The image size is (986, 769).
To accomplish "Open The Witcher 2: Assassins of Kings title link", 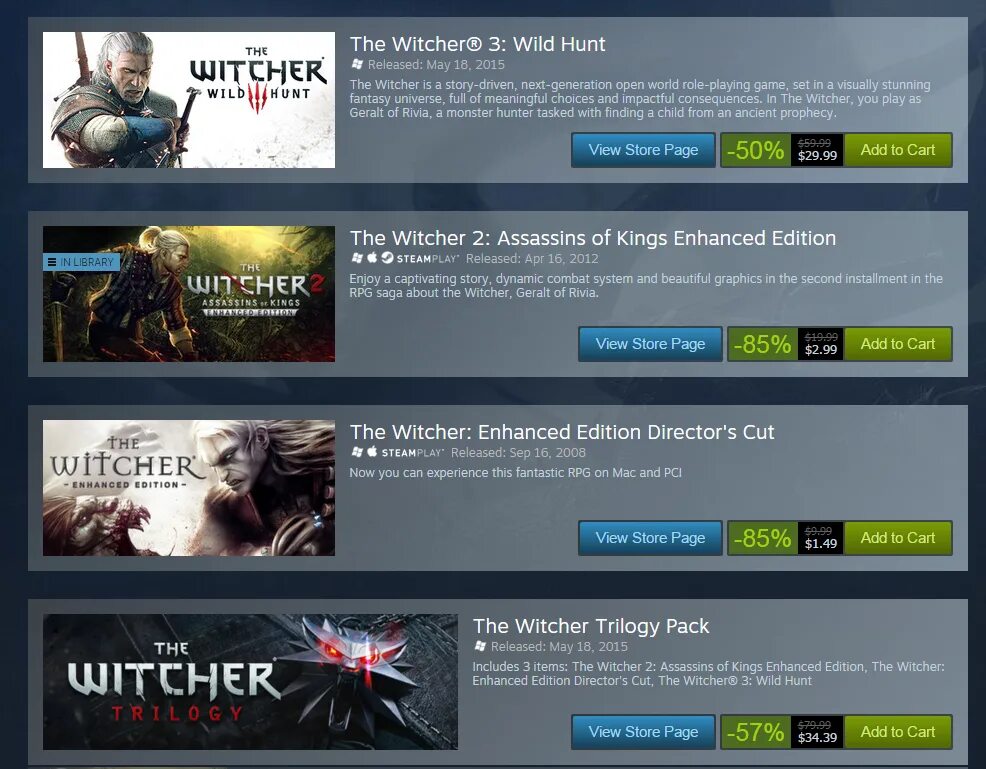I will [593, 238].
